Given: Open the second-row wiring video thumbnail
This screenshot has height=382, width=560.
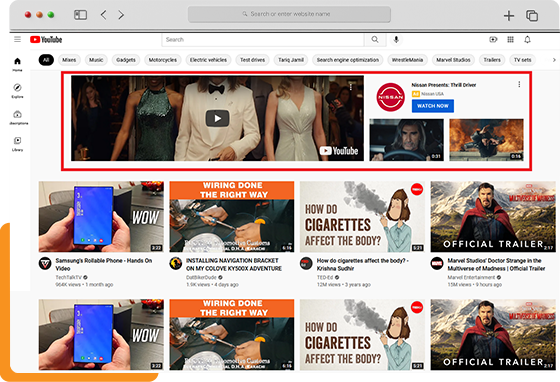Looking at the screenshot, I should pos(232,335).
